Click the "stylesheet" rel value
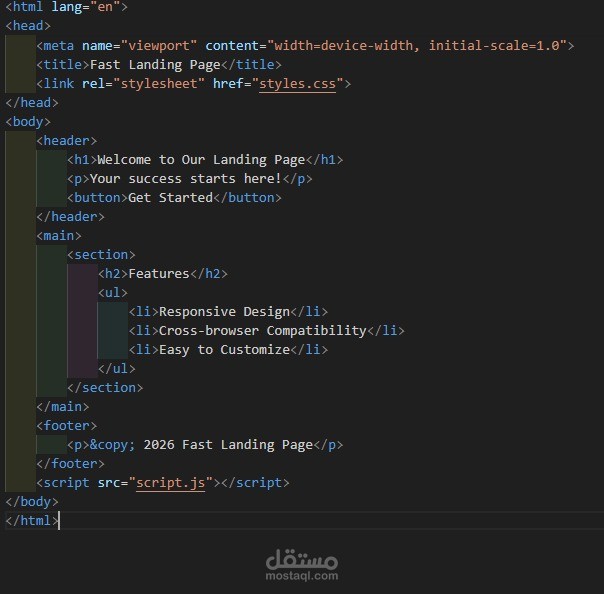Image resolution: width=604 pixels, height=594 pixels. click(x=159, y=84)
